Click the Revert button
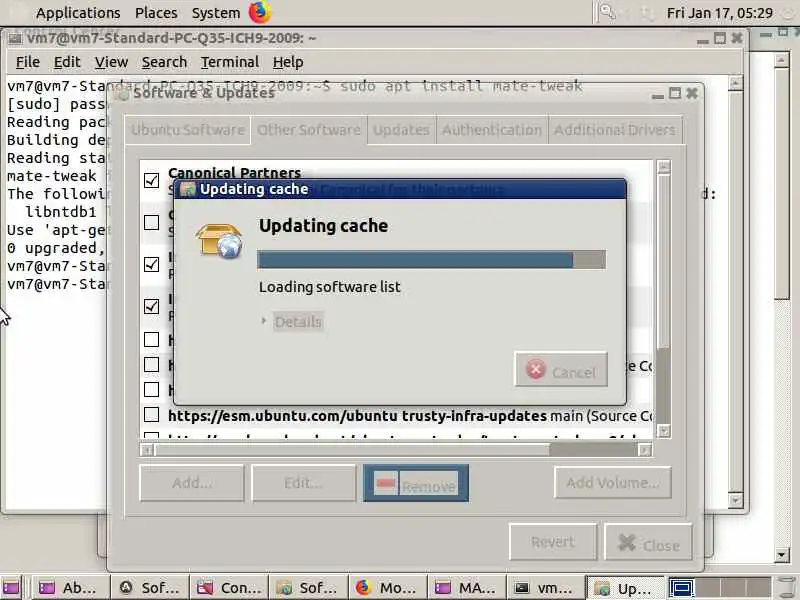800x600 pixels. point(553,542)
